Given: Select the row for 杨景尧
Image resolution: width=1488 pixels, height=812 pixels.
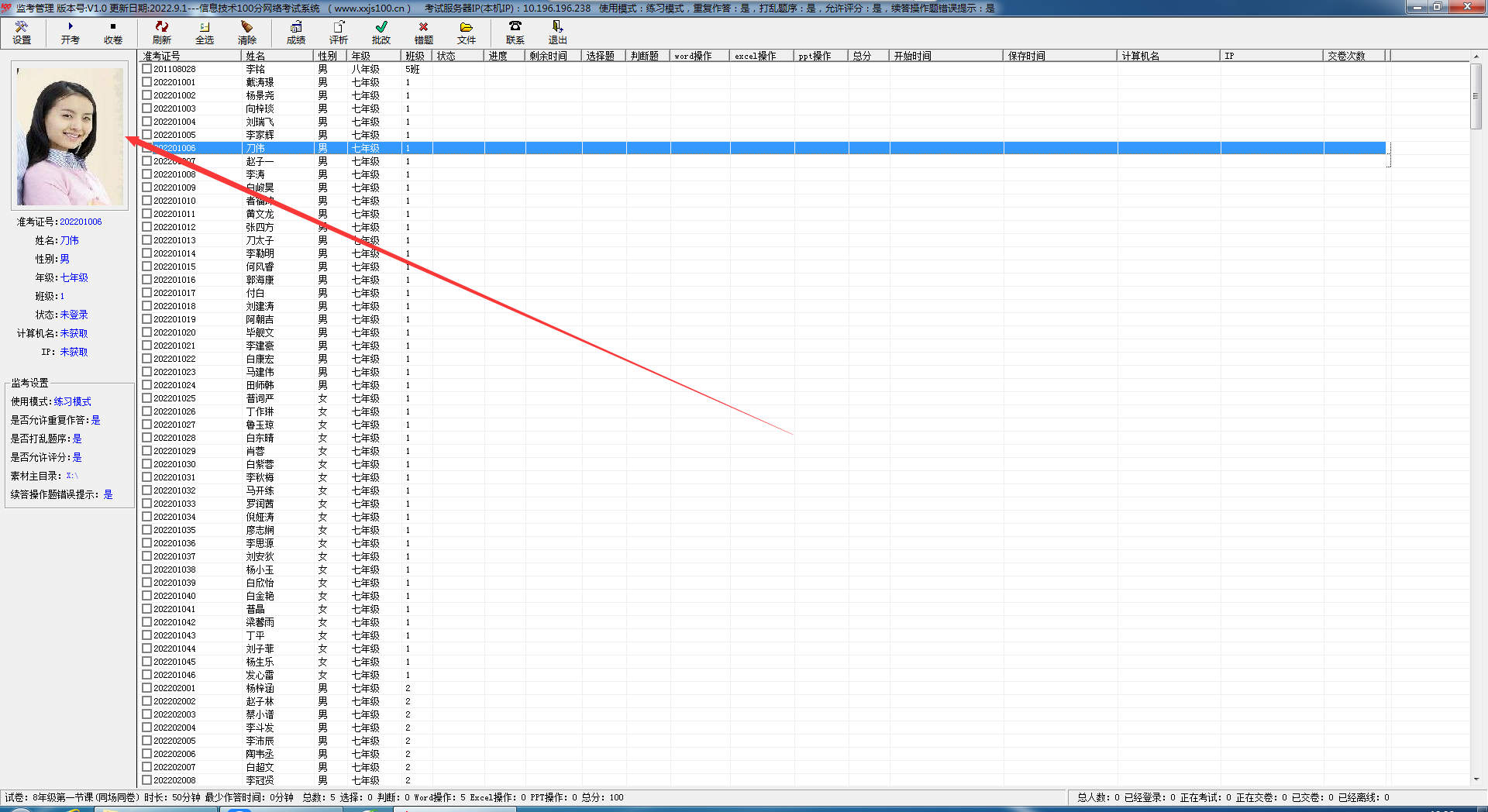Looking at the screenshot, I should pos(763,95).
